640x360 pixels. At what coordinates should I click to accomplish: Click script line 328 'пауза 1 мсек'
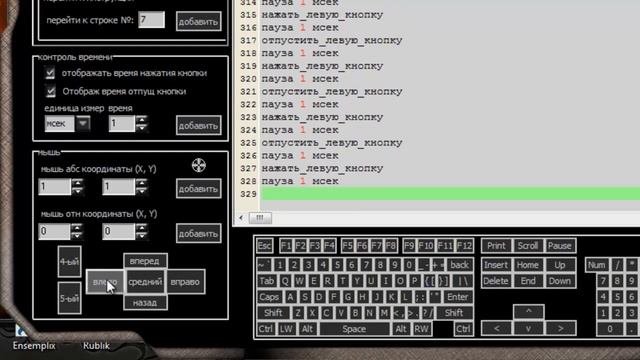tap(300, 181)
